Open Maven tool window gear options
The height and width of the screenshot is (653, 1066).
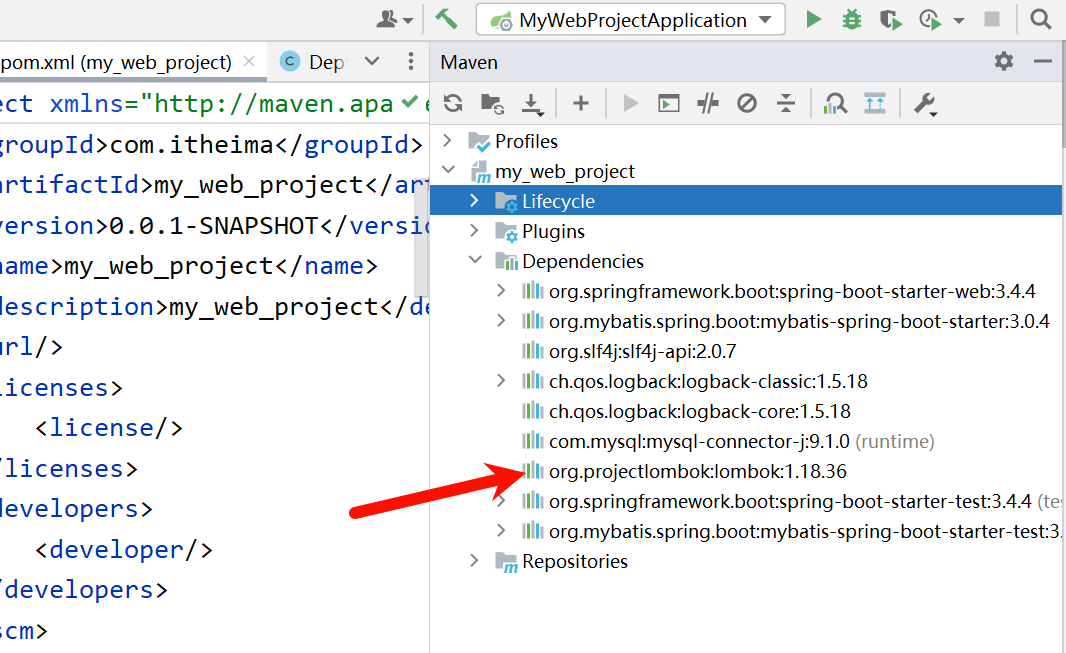[x=1004, y=61]
